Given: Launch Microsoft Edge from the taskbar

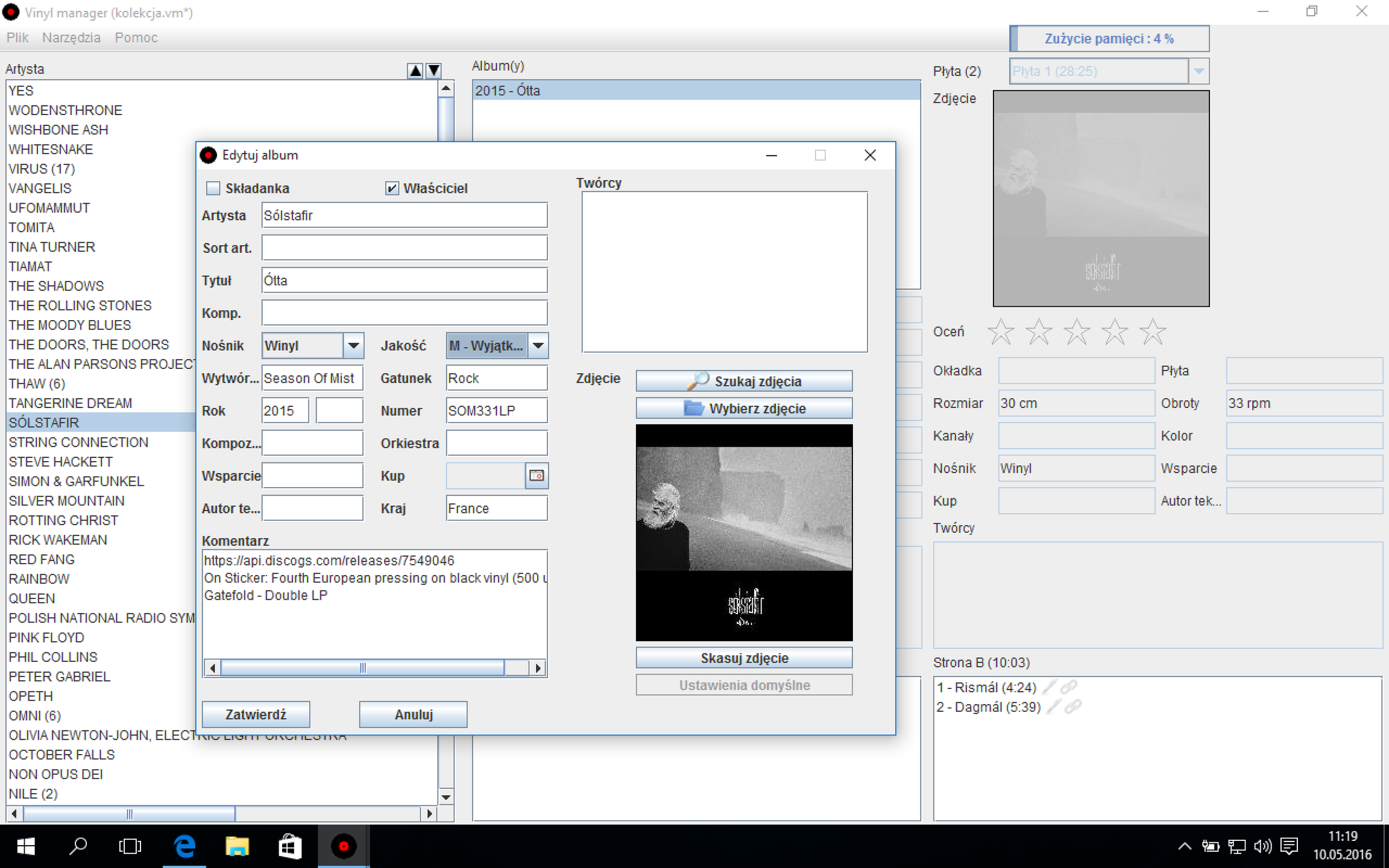Looking at the screenshot, I should pos(184,846).
